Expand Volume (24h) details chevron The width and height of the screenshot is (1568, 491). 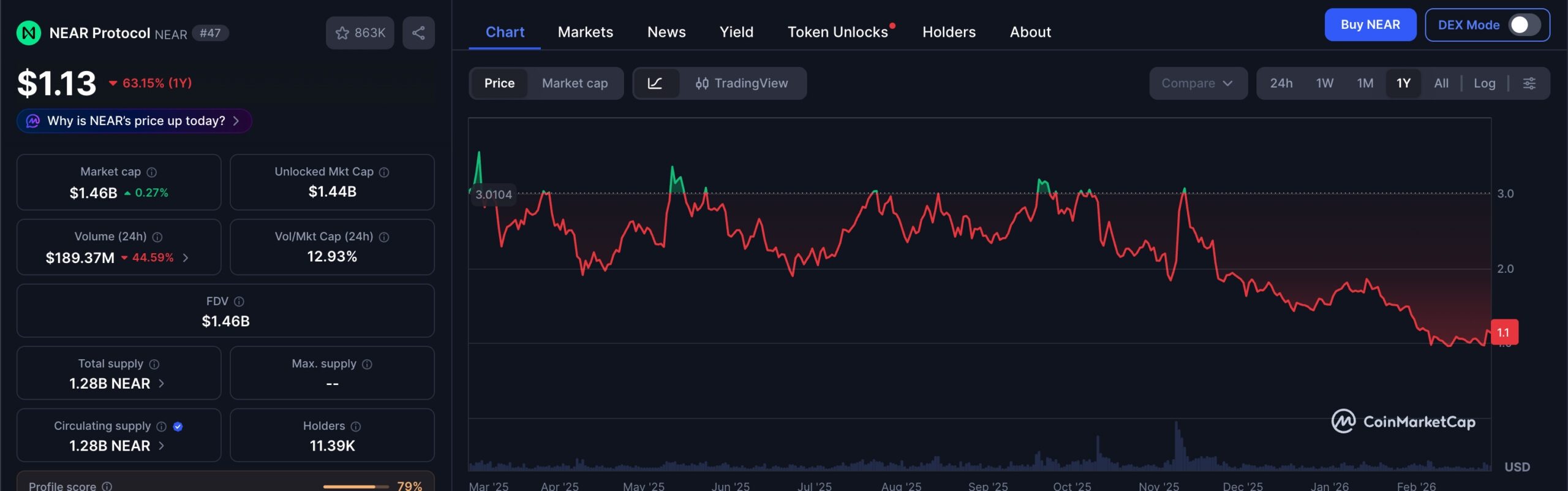tap(186, 258)
